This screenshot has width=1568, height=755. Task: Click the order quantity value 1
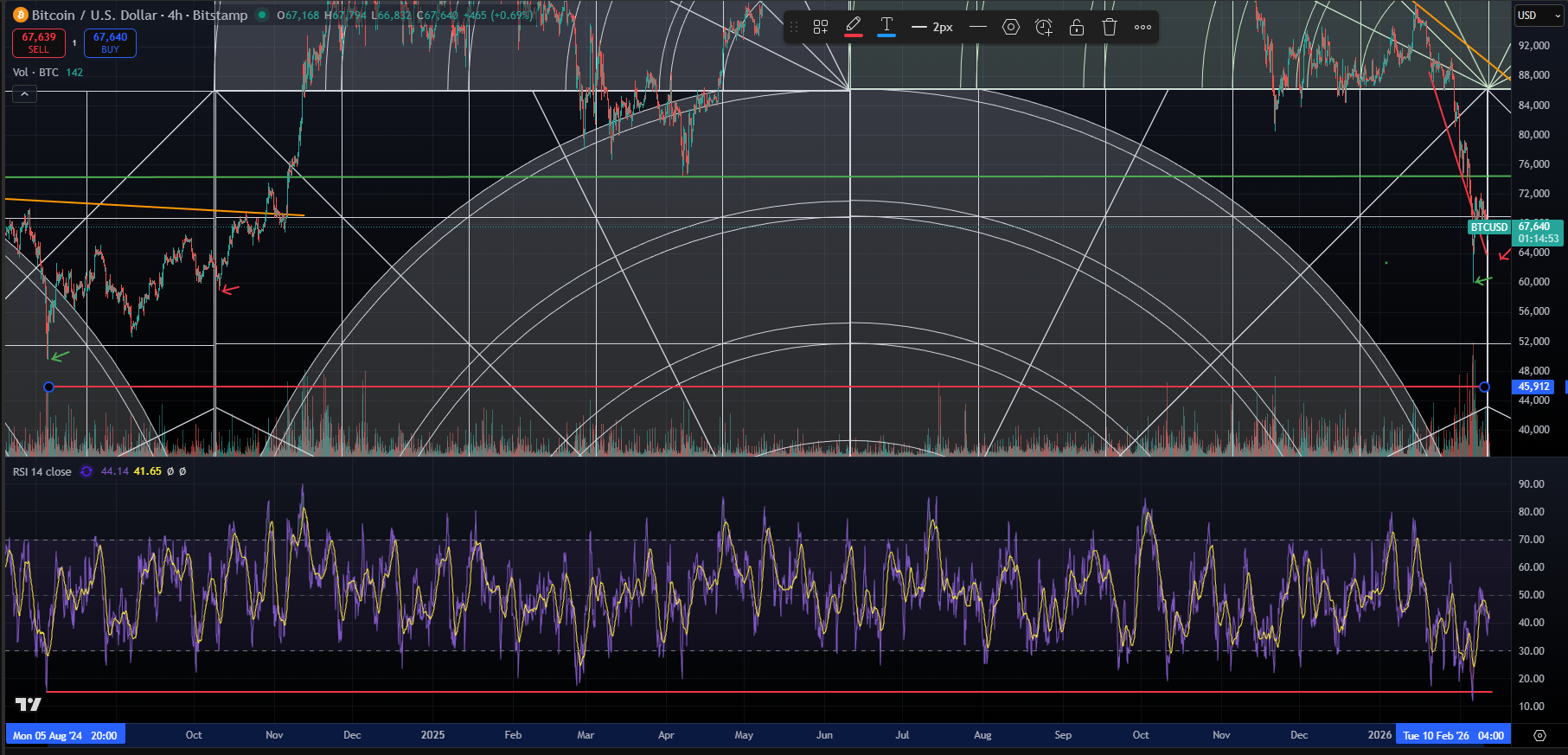pyautogui.click(x=74, y=42)
